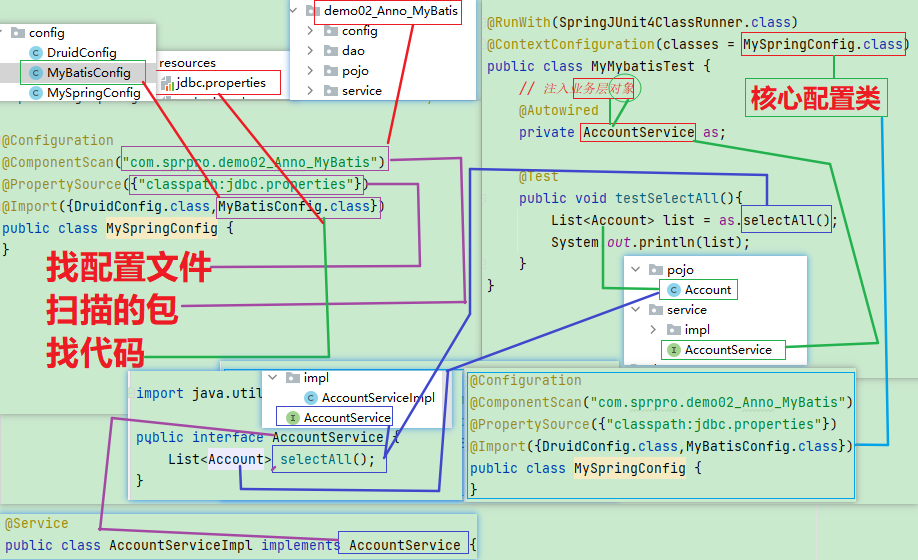The image size is (918, 560).
Task: Click the MyBatisConfig class icon in tree
Action: (x=36, y=73)
